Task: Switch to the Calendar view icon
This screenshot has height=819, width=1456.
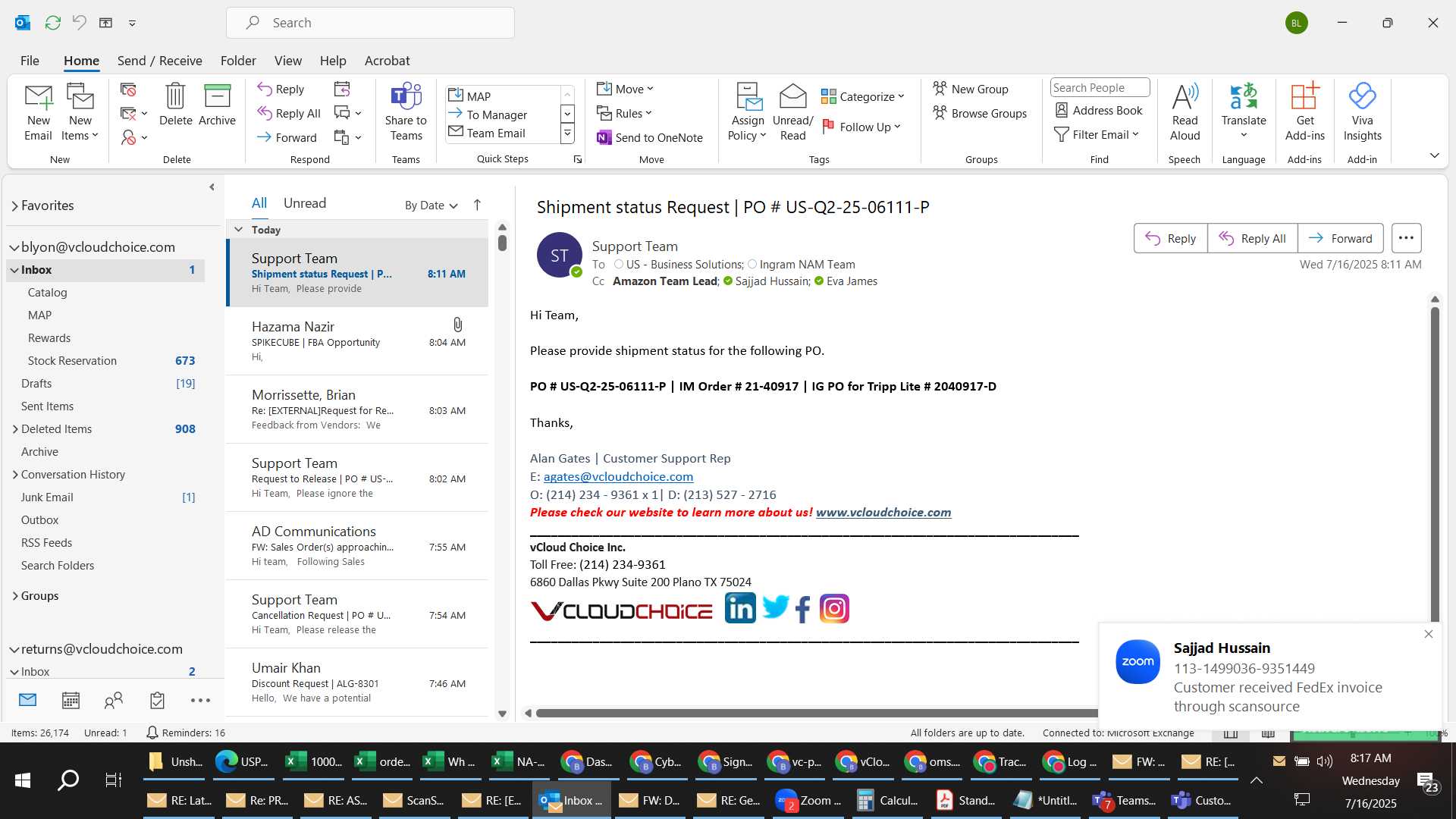Action: click(71, 701)
